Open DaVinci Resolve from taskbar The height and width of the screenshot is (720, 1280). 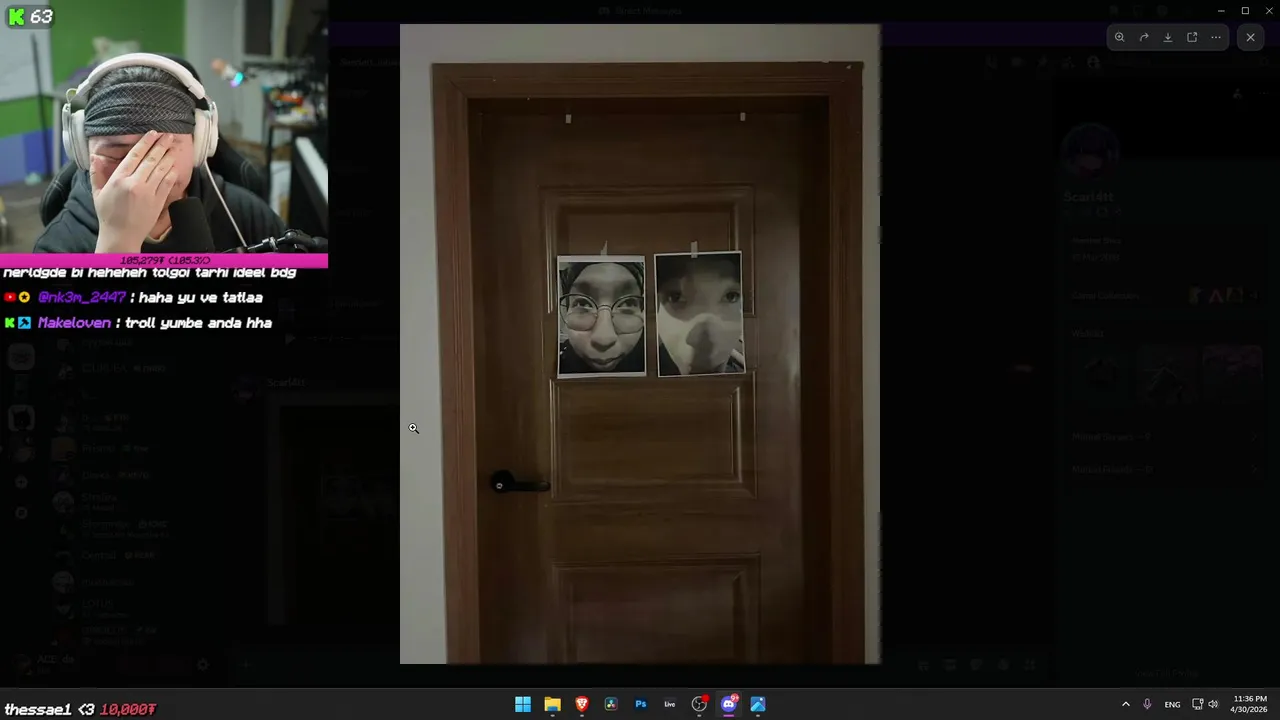(611, 704)
